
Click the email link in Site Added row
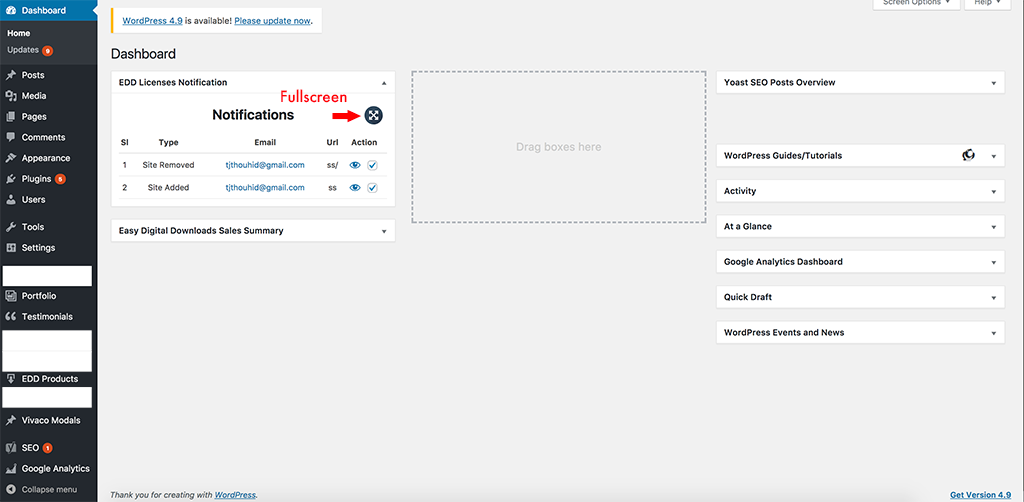(265, 187)
